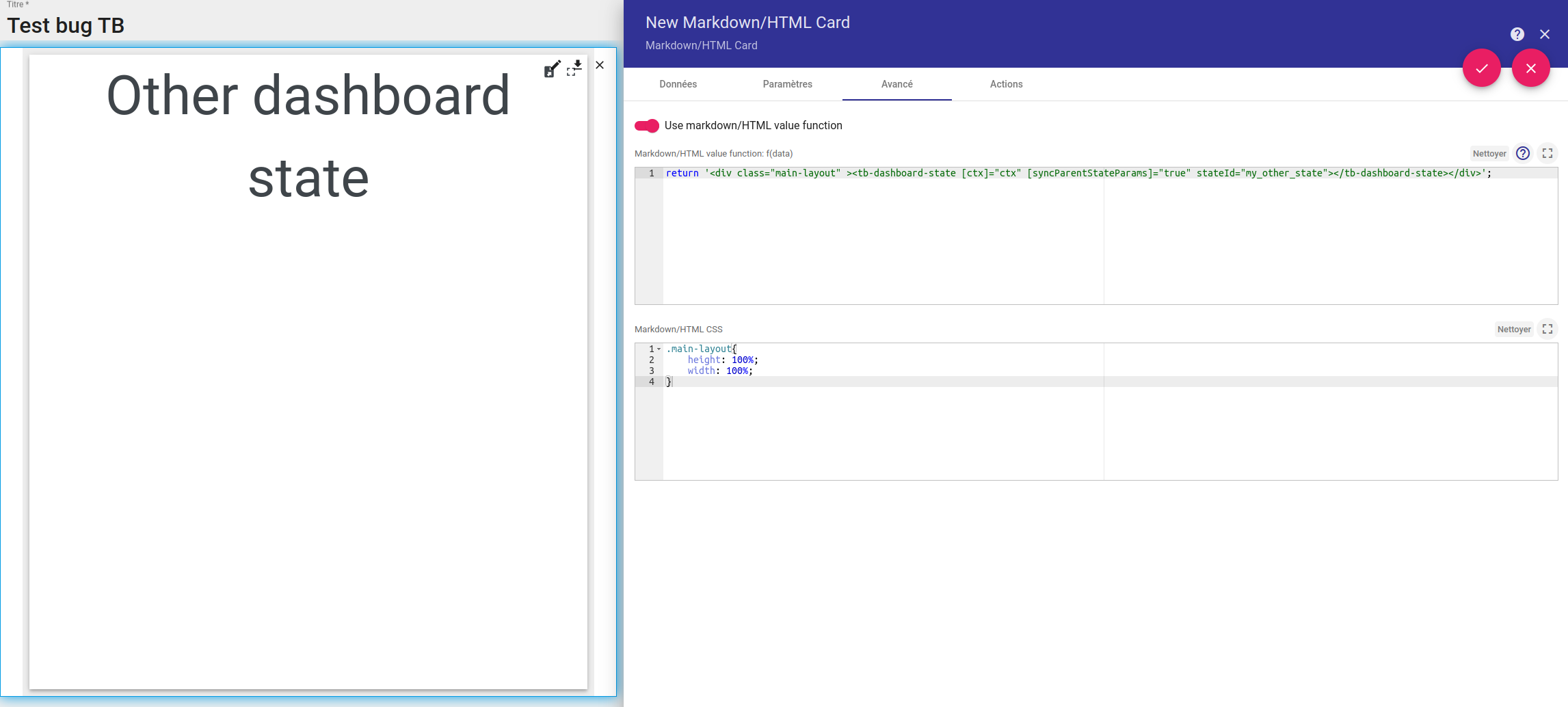Viewport: 1568px width, 707px height.
Task: Click Nettoyer above the CSS editor
Action: point(1514,329)
